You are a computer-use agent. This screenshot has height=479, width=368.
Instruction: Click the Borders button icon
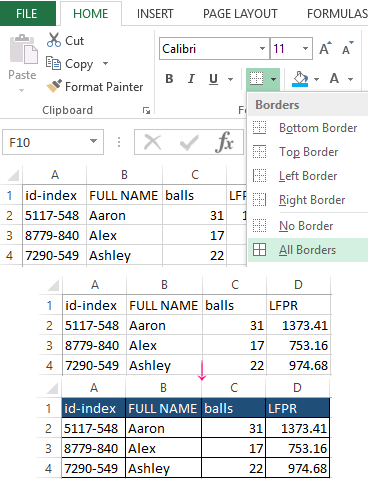coord(257,79)
